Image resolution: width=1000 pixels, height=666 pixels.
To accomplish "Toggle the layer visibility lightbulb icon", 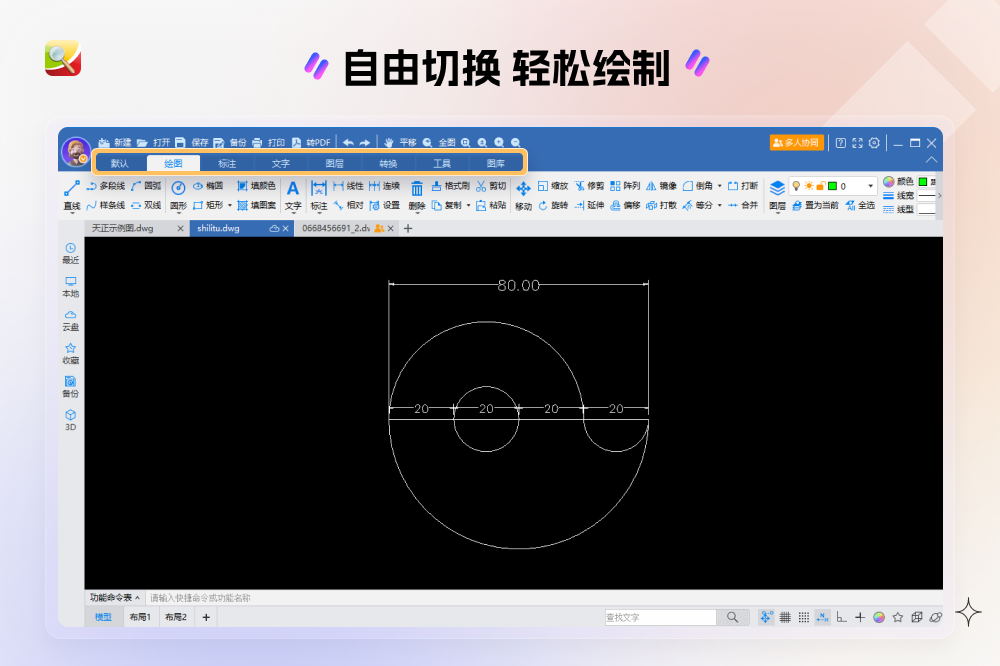I will [798, 184].
